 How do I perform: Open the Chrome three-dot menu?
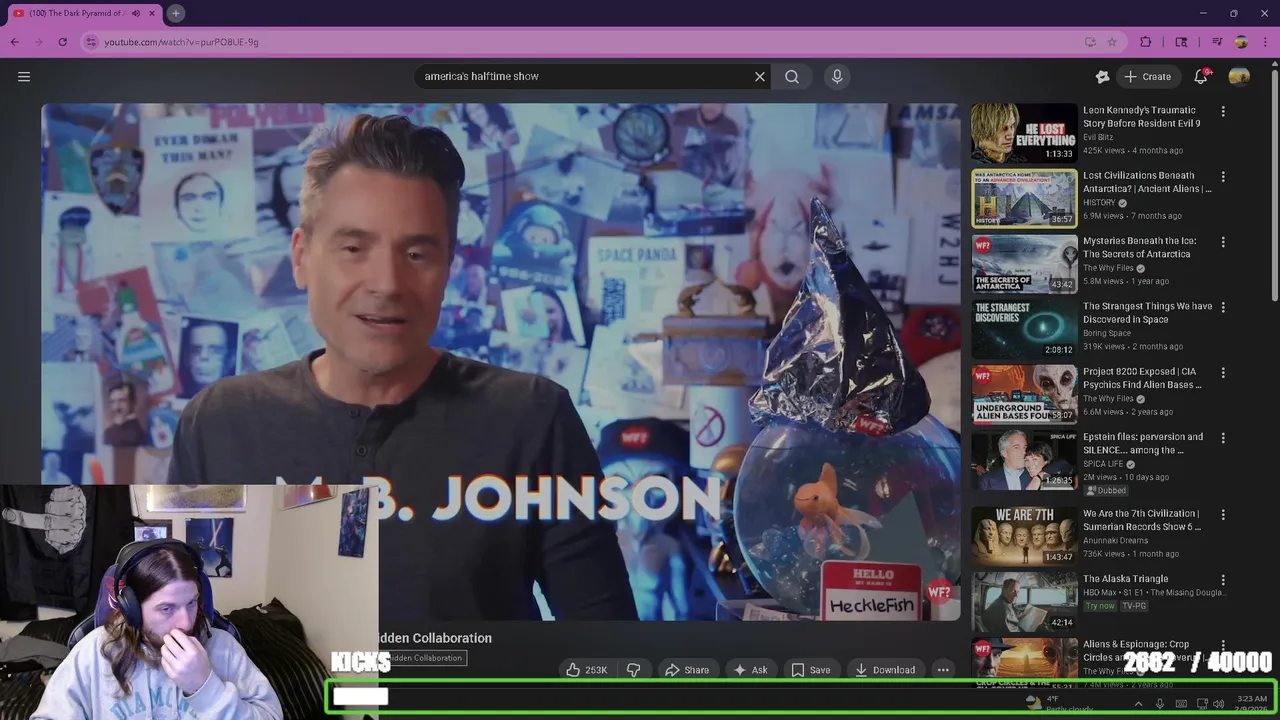pyautogui.click(x=1264, y=42)
